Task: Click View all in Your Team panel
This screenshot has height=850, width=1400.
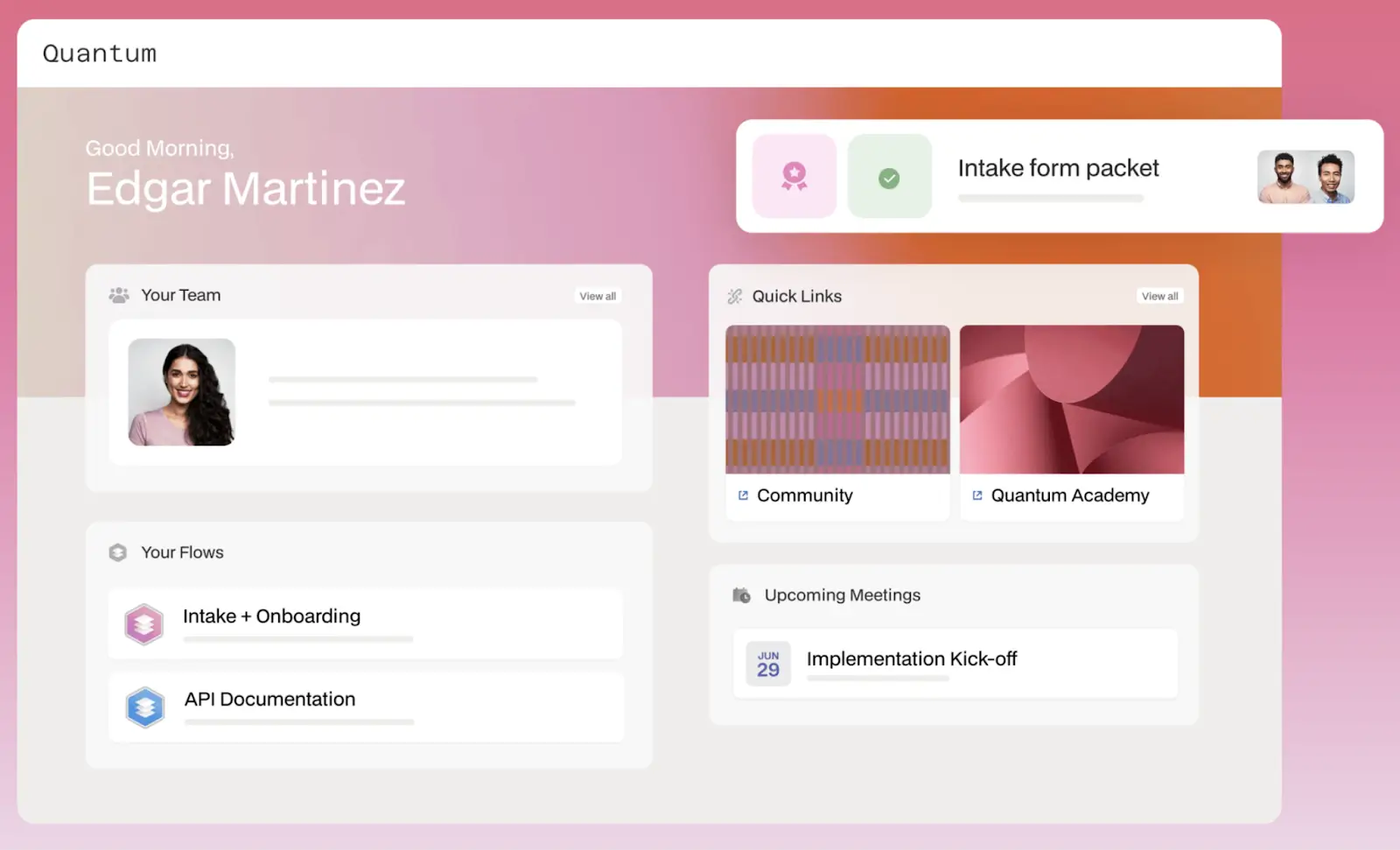Action: click(x=597, y=295)
